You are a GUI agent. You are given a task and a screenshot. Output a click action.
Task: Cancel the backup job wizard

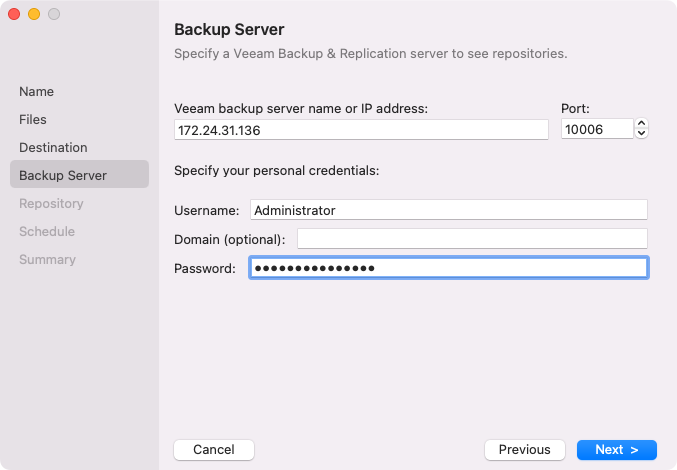click(x=213, y=450)
